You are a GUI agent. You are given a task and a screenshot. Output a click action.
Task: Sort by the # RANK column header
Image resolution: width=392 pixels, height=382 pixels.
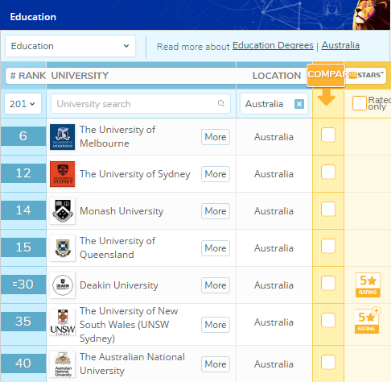point(28,76)
